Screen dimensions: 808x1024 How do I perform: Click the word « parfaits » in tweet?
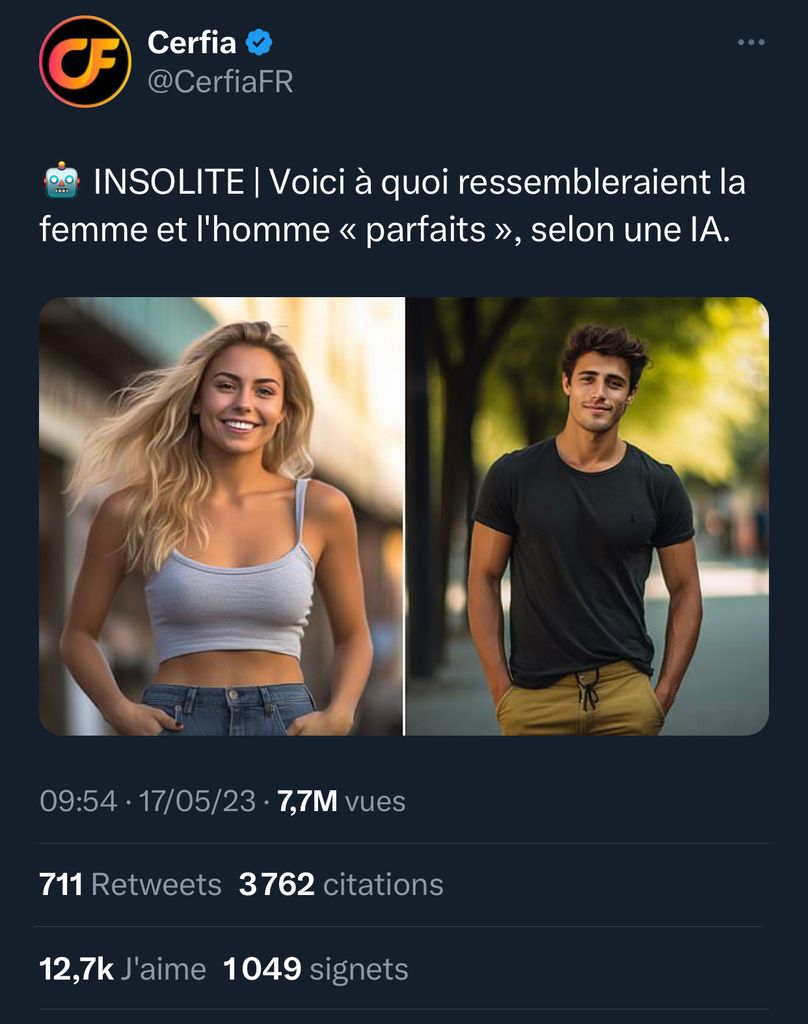pos(425,230)
